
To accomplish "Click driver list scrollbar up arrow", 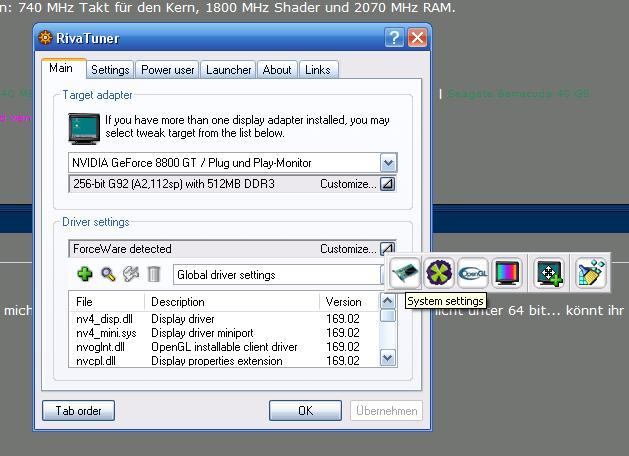I will tap(388, 301).
